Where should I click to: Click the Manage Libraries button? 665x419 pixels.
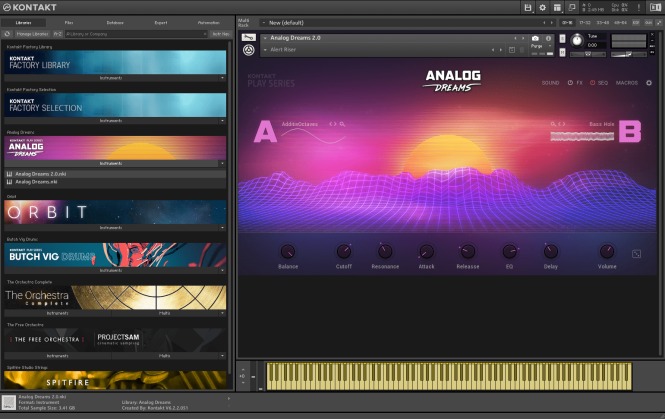[x=33, y=33]
